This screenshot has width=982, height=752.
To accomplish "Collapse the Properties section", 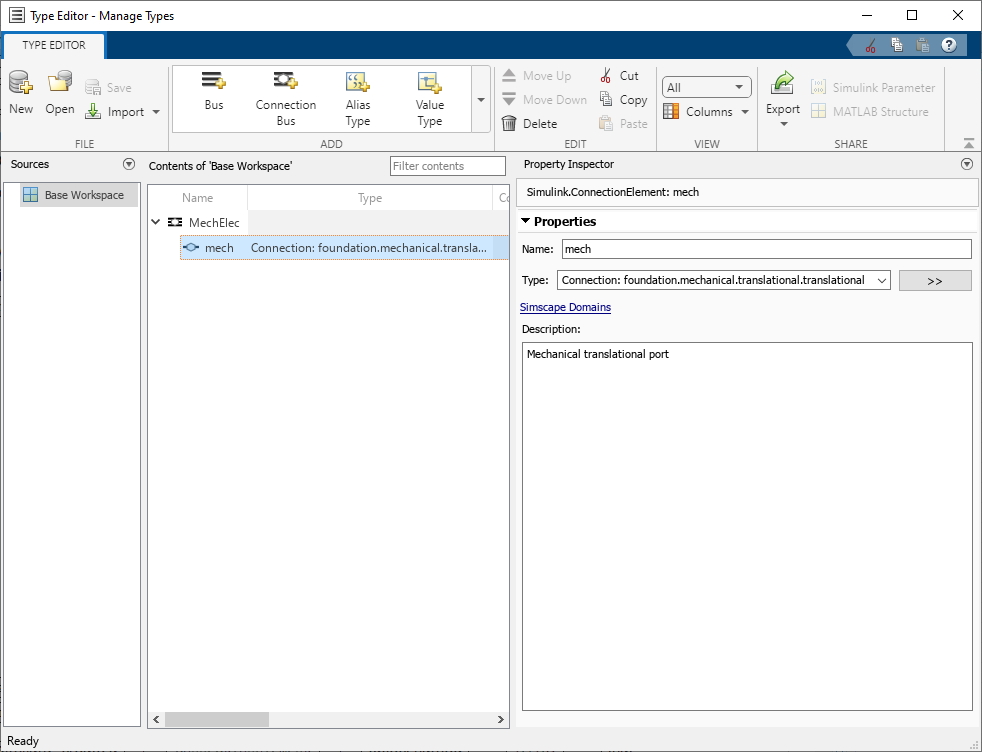I will [525, 221].
